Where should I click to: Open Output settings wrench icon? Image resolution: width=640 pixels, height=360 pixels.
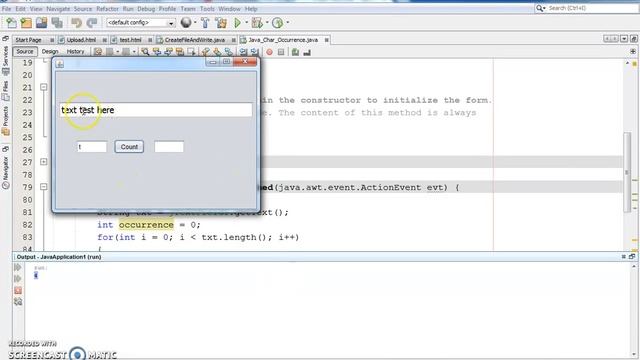click(18, 302)
